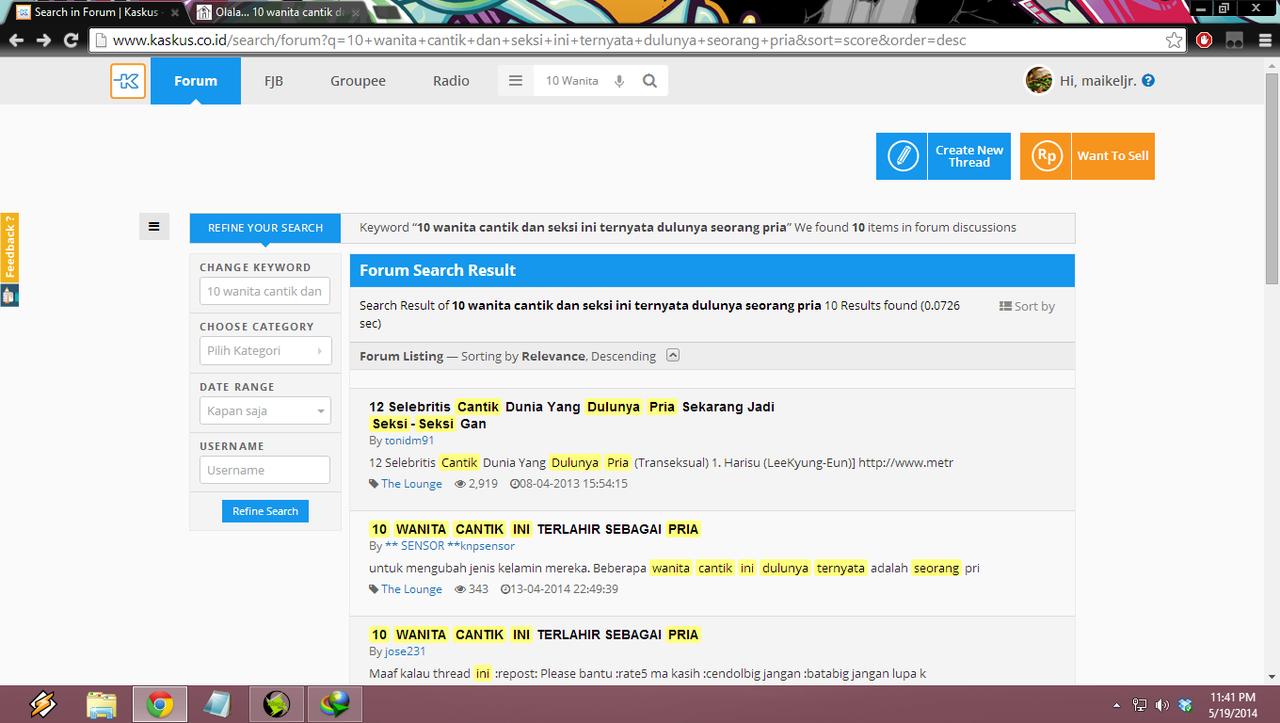Click the Change Keyword input field
Viewport: 1280px width, 723px height.
(x=265, y=291)
